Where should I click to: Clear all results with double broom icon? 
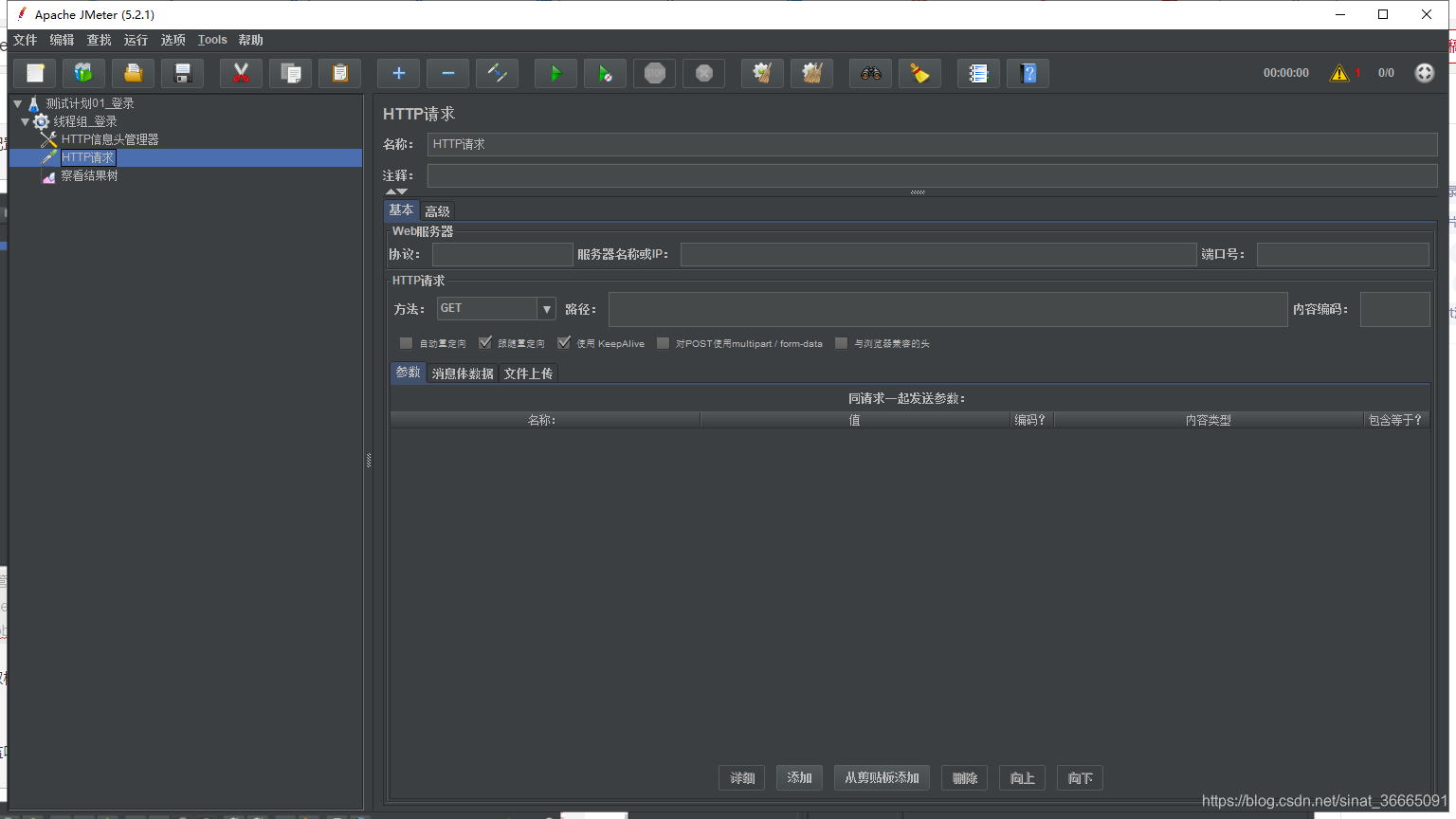pyautogui.click(x=812, y=73)
